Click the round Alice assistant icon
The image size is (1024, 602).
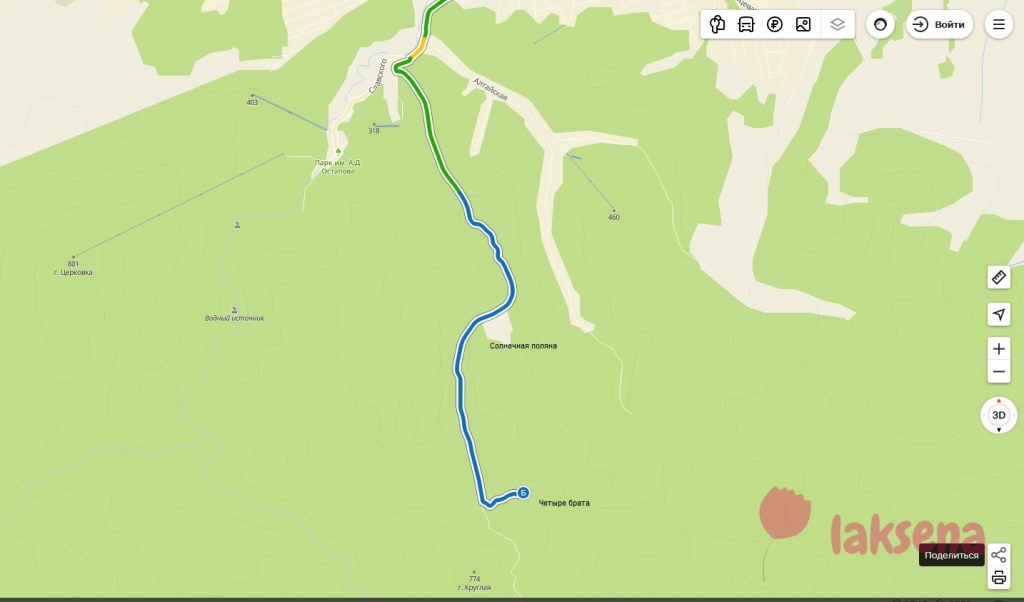(880, 25)
